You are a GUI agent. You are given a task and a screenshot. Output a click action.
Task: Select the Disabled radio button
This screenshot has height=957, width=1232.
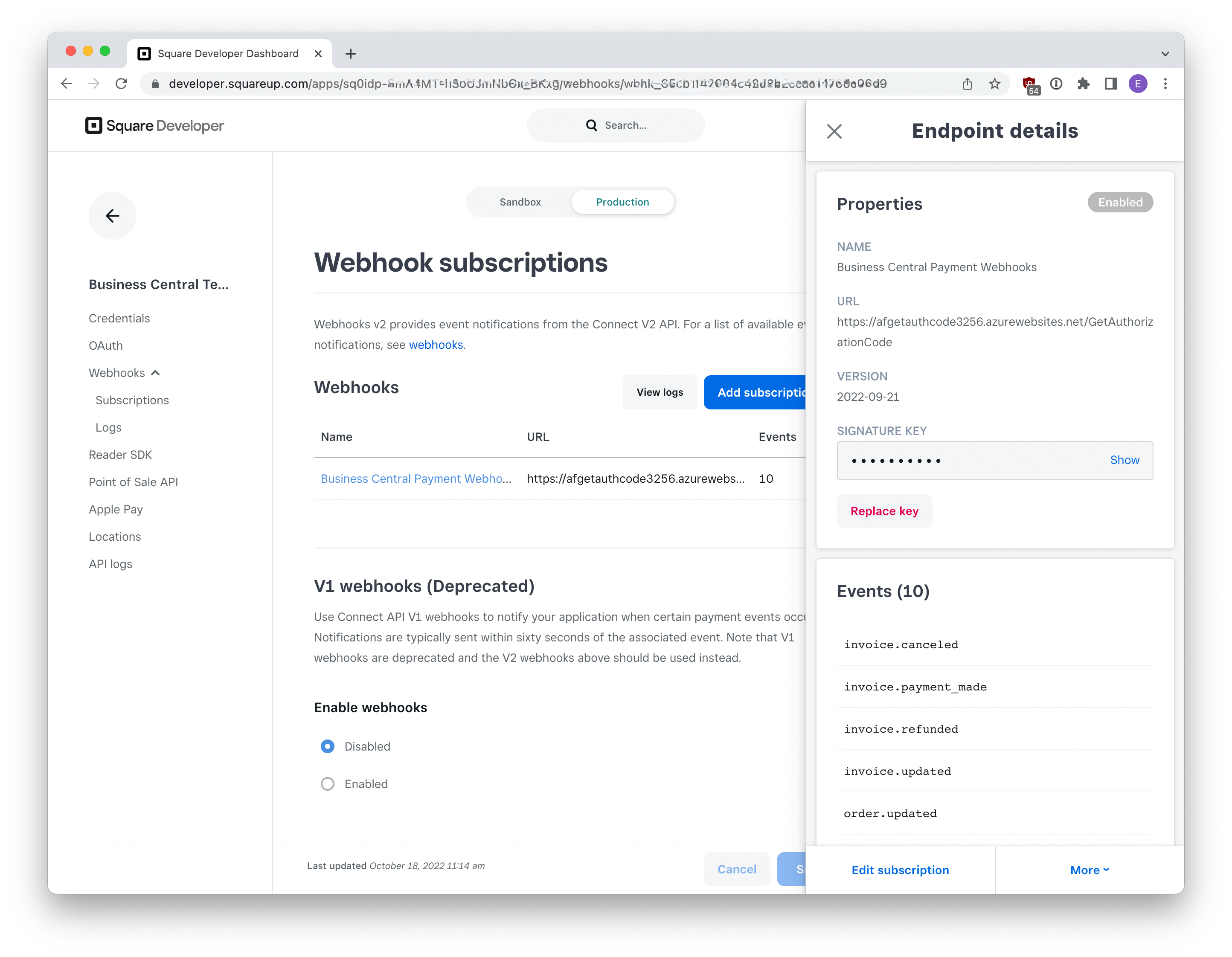[x=327, y=747]
